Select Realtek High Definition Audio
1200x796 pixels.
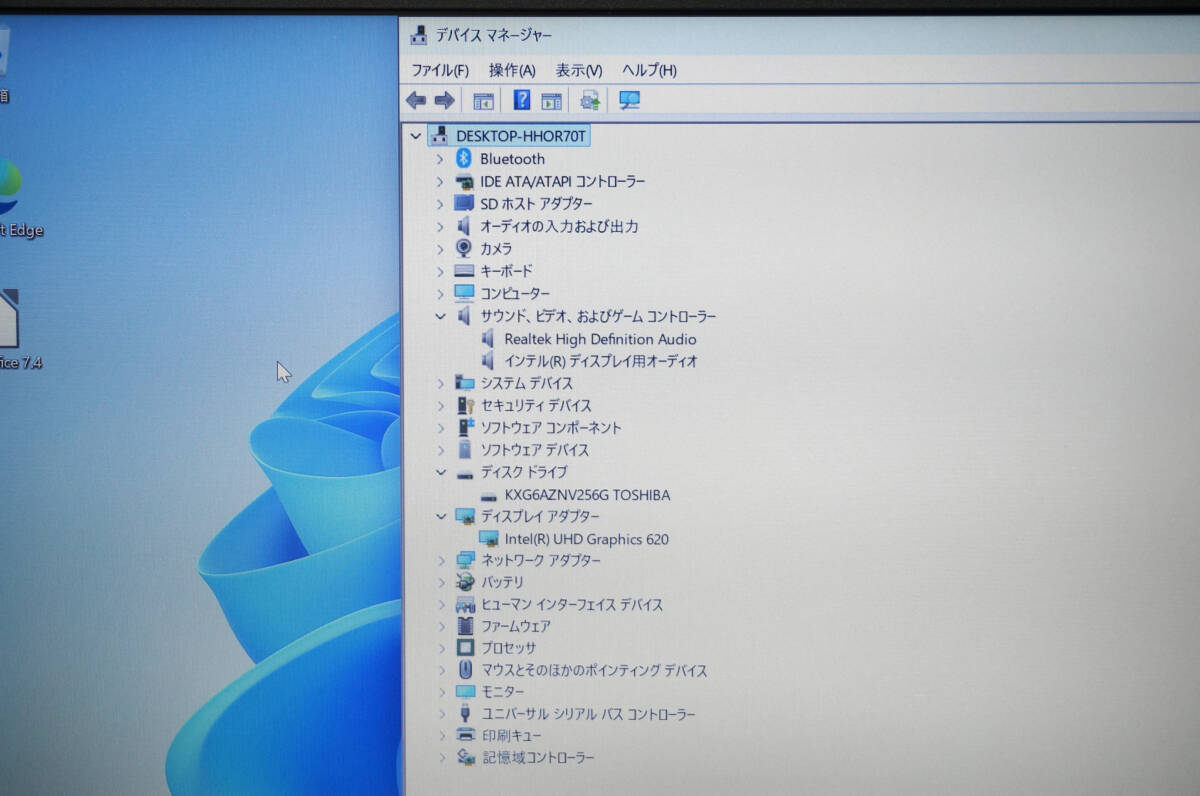click(600, 339)
